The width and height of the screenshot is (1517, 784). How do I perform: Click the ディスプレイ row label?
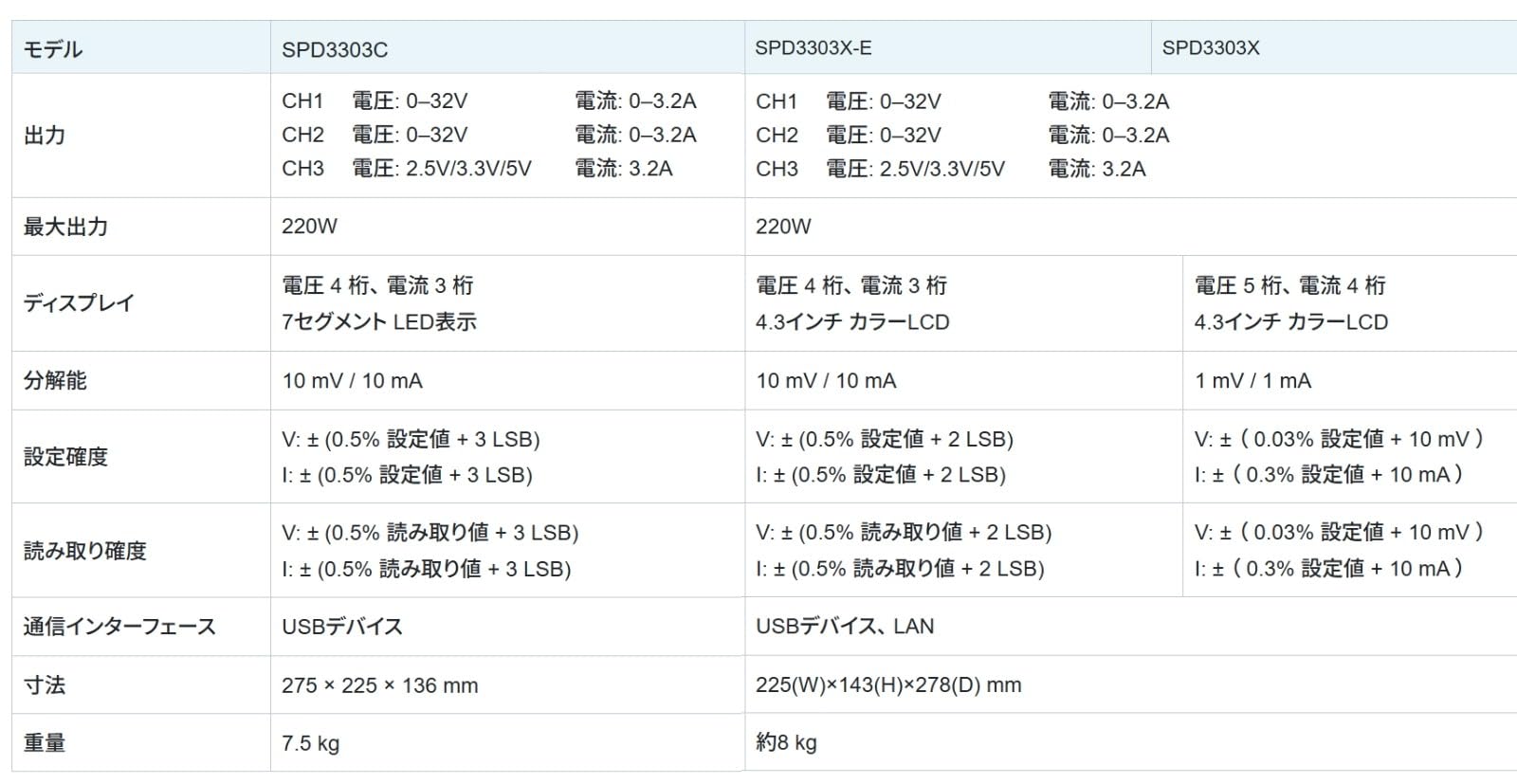79,303
